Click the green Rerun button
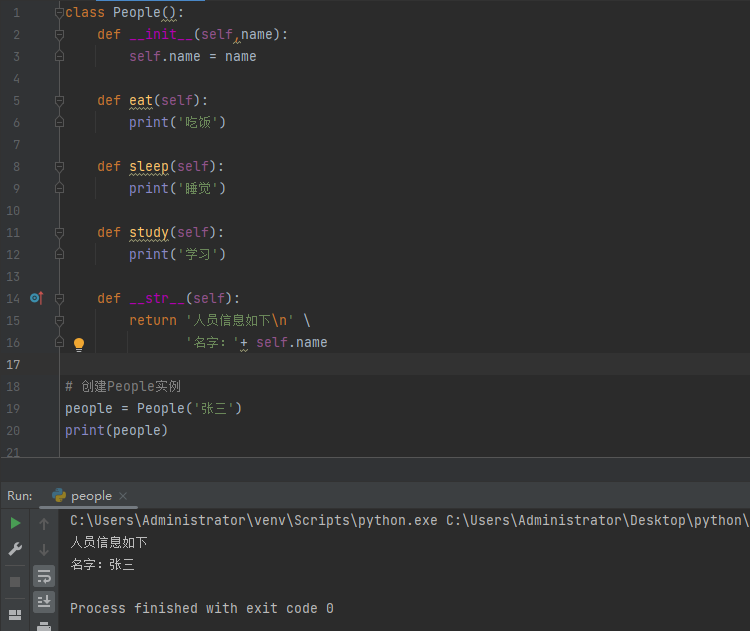The width and height of the screenshot is (750, 631). (15, 523)
